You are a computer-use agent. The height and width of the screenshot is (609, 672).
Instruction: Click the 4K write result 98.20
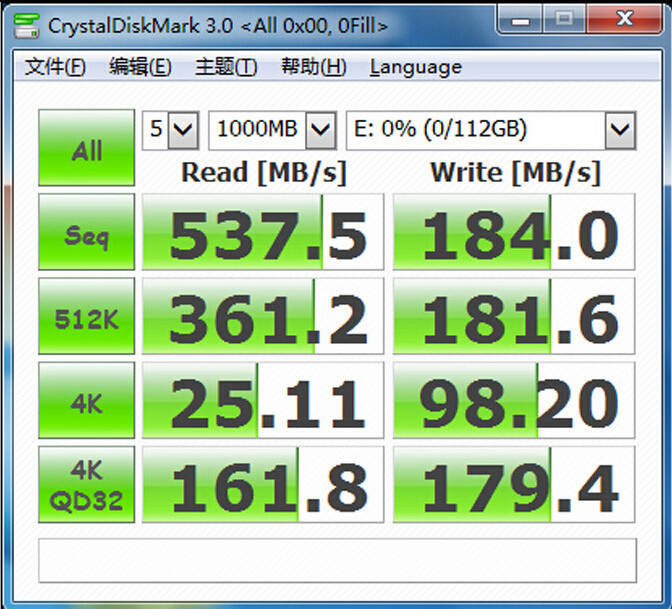tap(514, 400)
